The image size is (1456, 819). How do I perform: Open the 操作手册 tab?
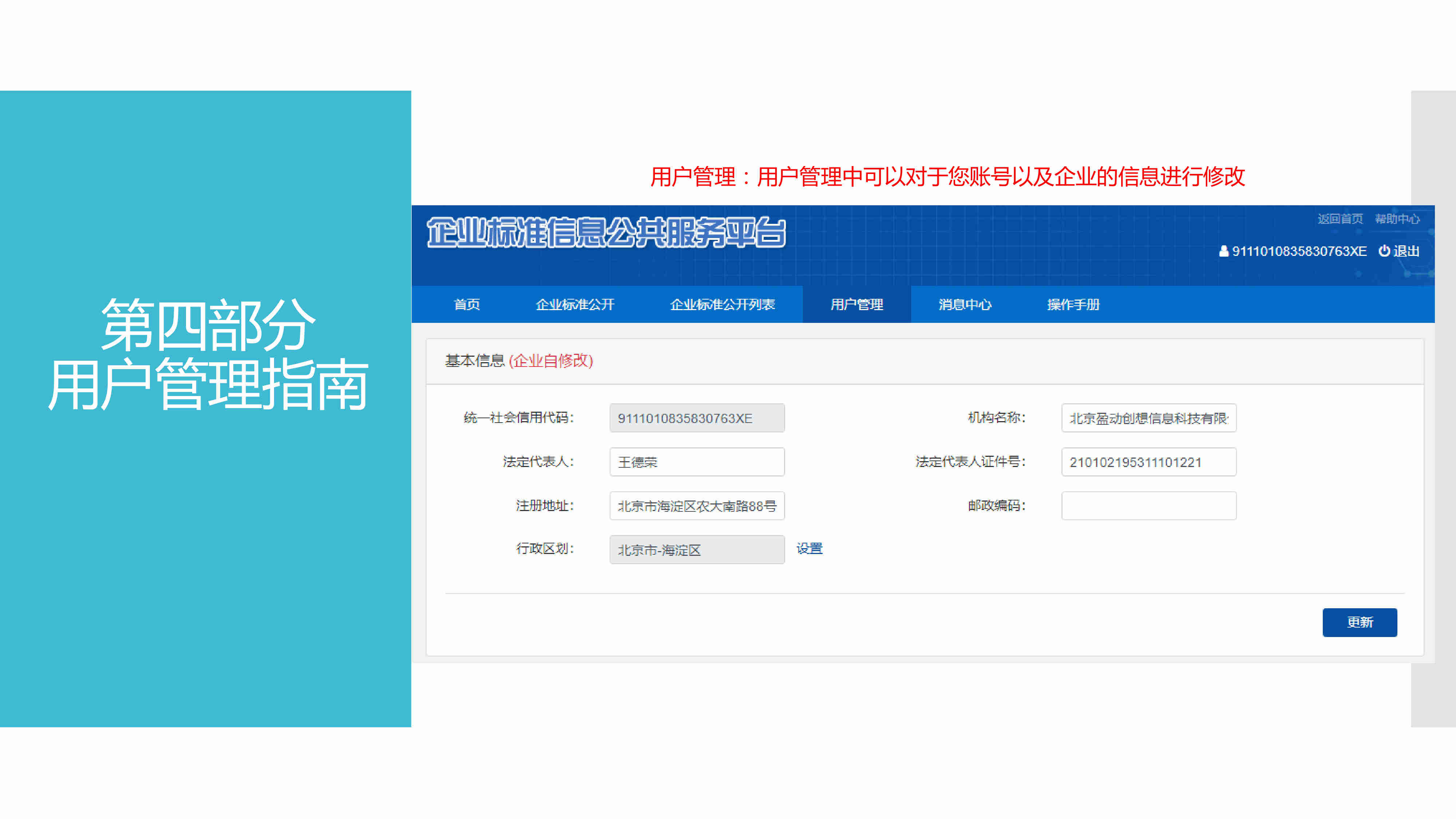click(x=1073, y=305)
